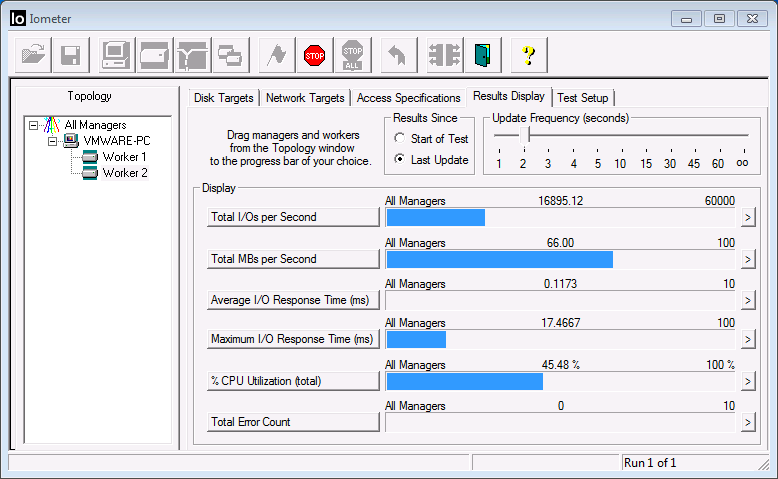The width and height of the screenshot is (778, 479).
Task: Open Help with the question mark icon
Action: [528, 55]
